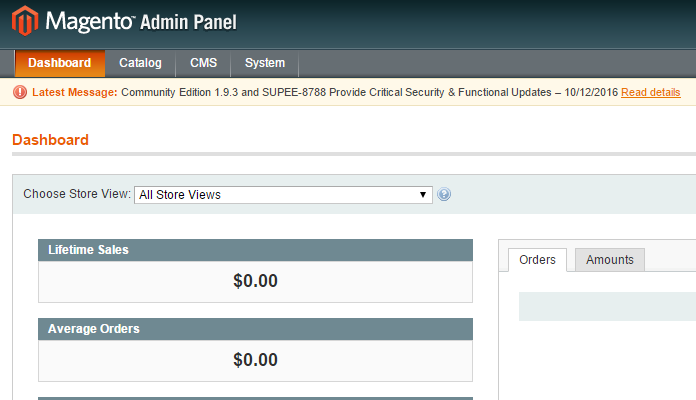Viewport: 696px width, 400px height.
Task: Click the store view help icon
Action: point(444,194)
